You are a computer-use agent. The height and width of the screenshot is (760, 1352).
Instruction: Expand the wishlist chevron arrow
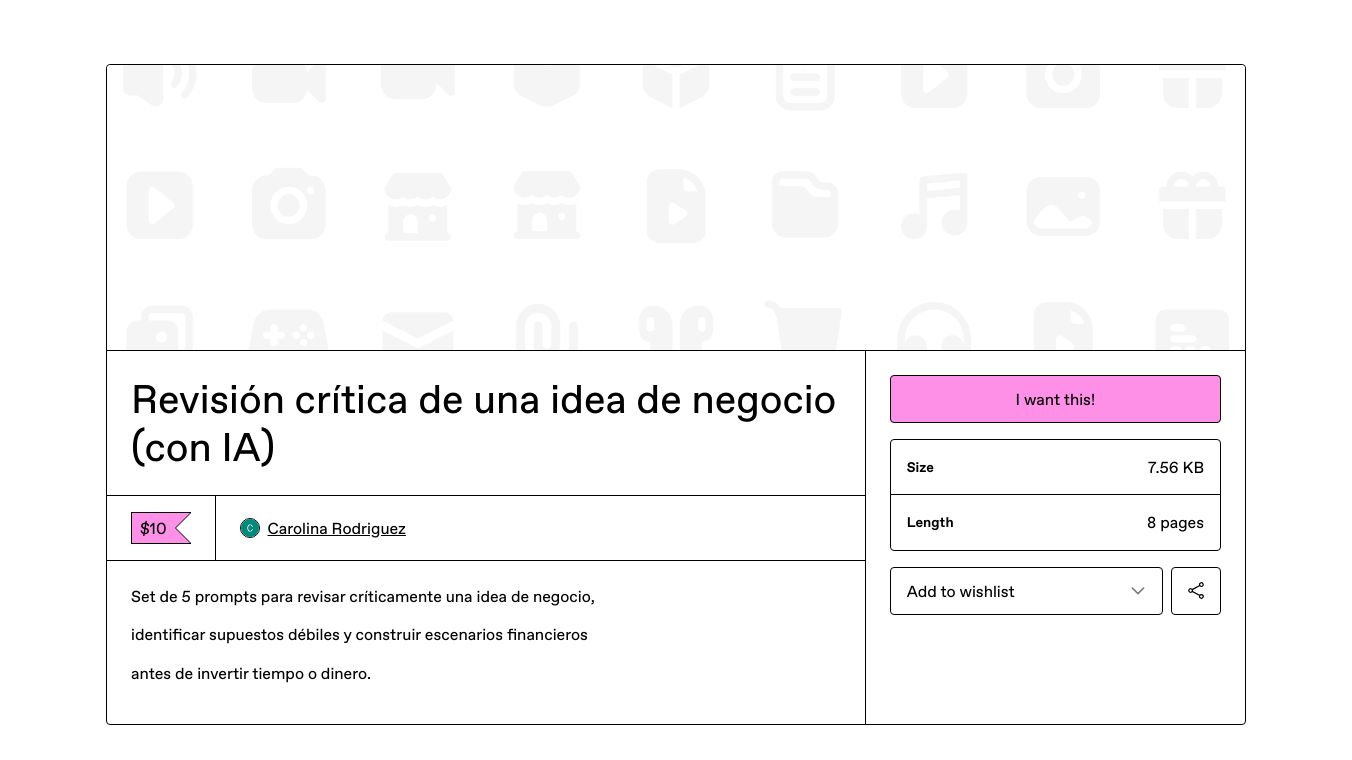click(x=1138, y=591)
